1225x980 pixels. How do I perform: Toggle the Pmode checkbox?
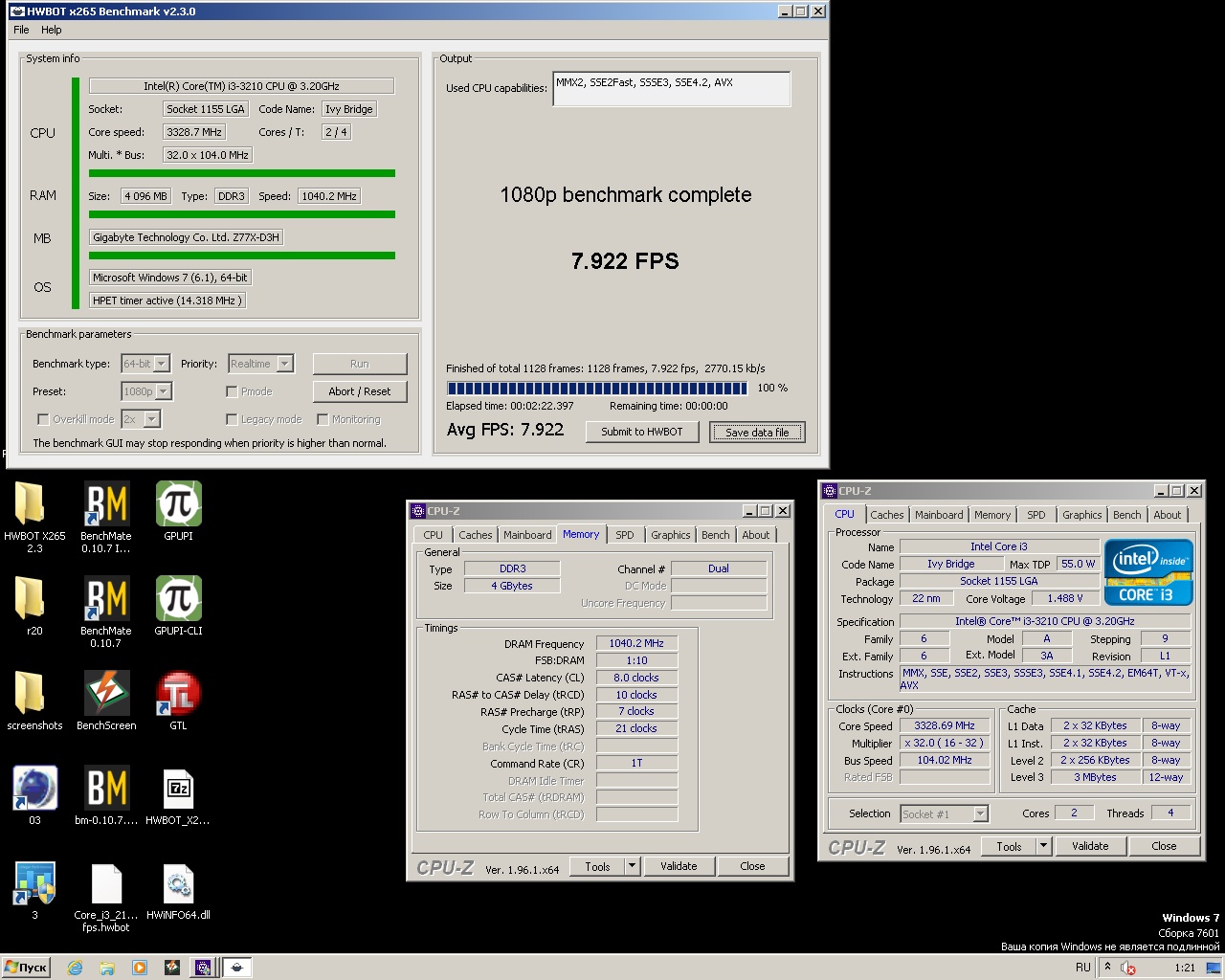[232, 391]
